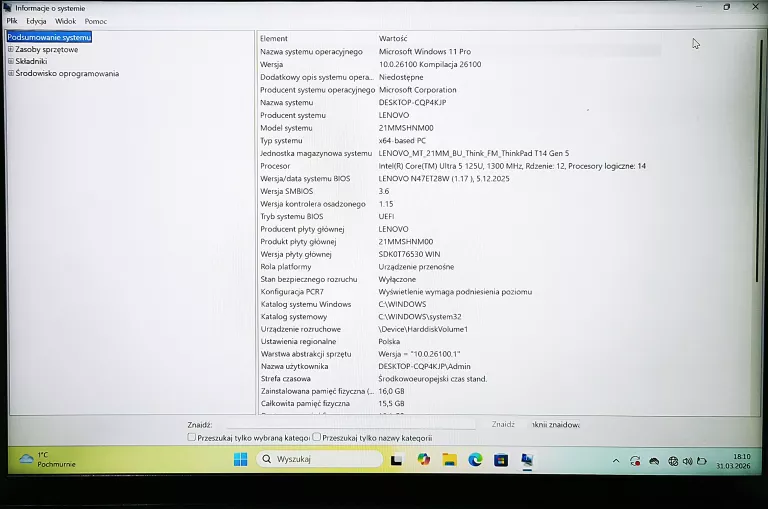Click the cloud-shaped tray icon

click(654, 461)
